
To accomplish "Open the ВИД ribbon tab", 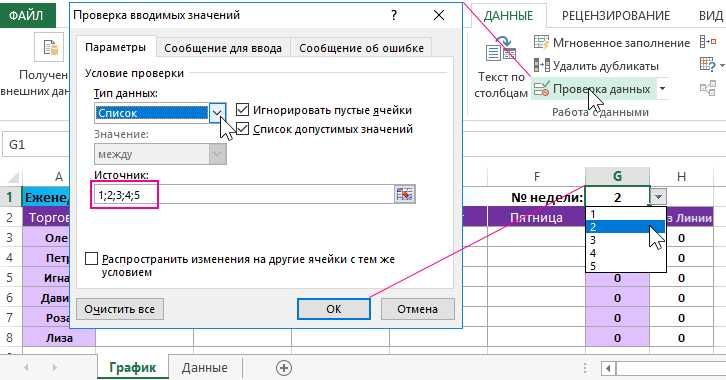I will pos(710,16).
